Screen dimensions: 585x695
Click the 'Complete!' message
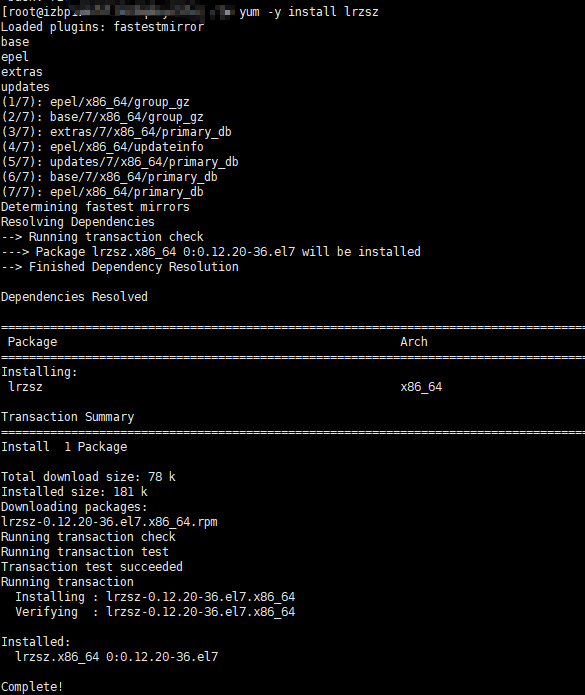point(32,687)
